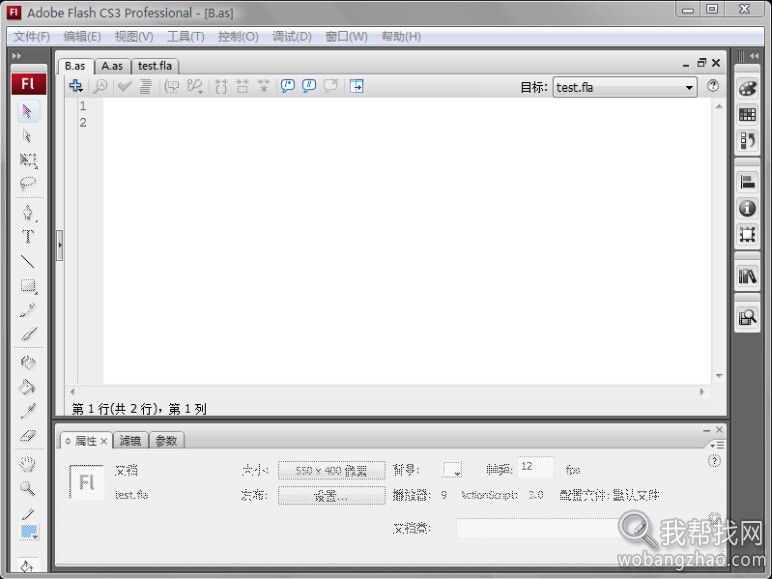772x579 pixels.
Task: Open the Library books panel icon
Action: (x=747, y=276)
